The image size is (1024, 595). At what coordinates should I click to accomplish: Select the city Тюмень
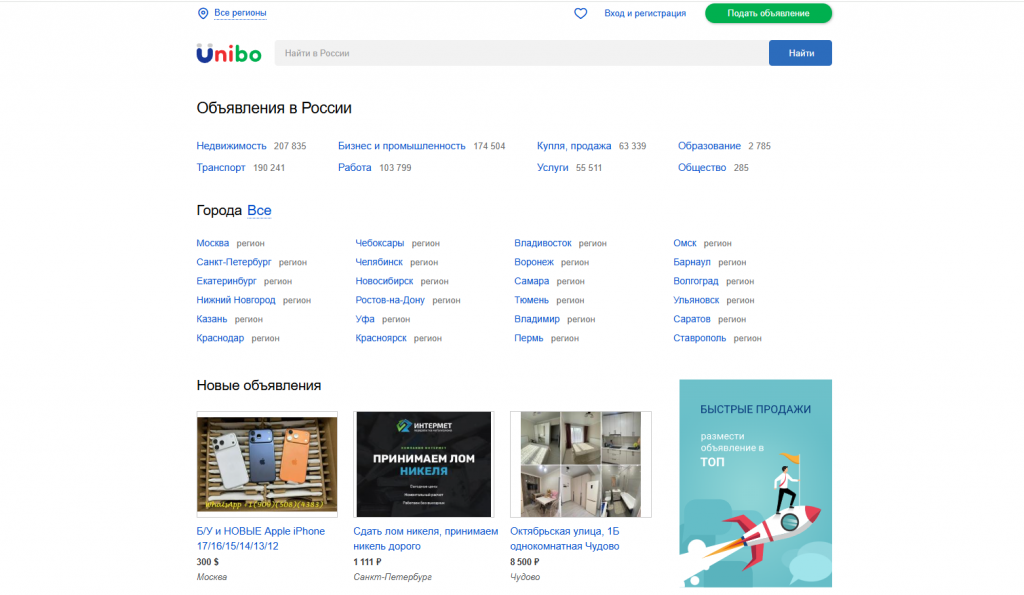point(531,300)
